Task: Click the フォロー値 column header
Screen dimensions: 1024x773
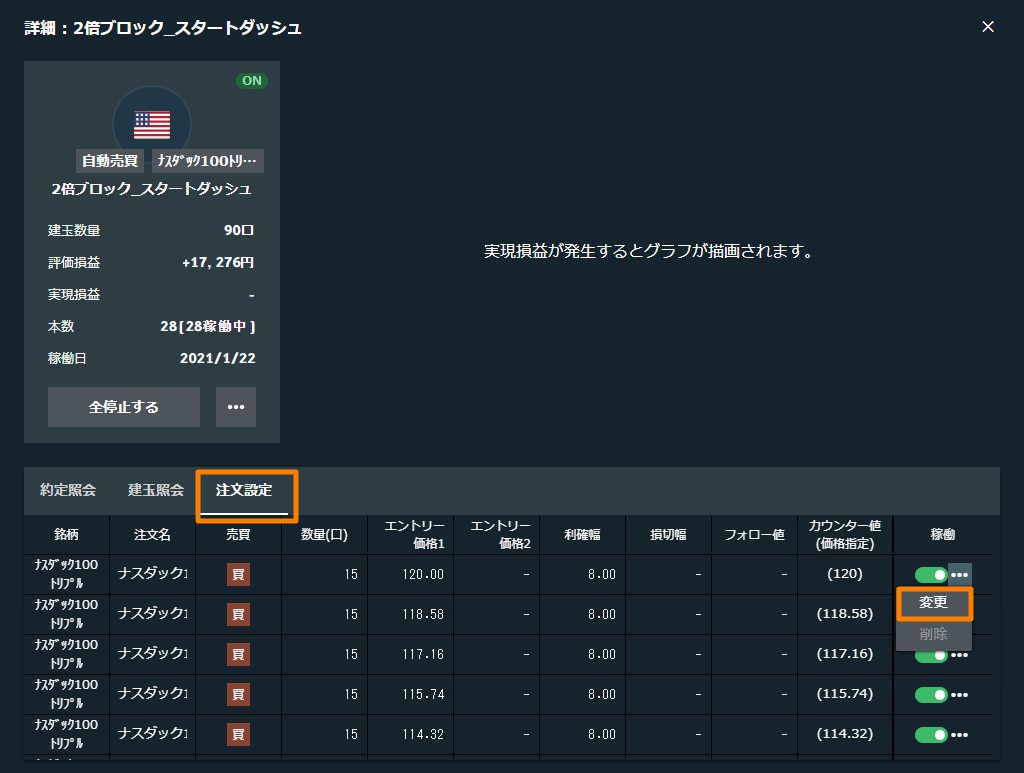Action: (754, 534)
